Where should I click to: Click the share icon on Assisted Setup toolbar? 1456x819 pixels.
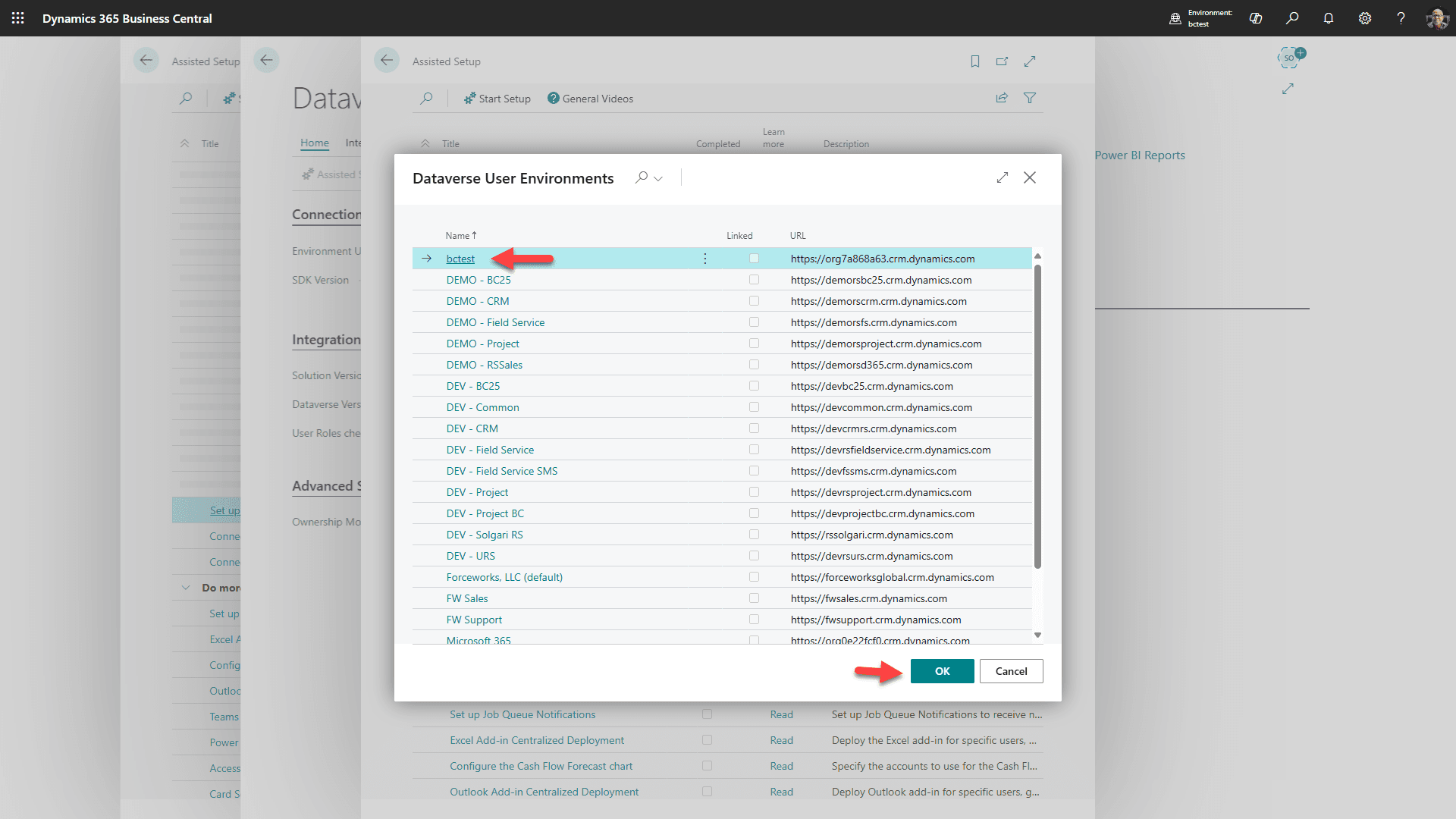1002,98
